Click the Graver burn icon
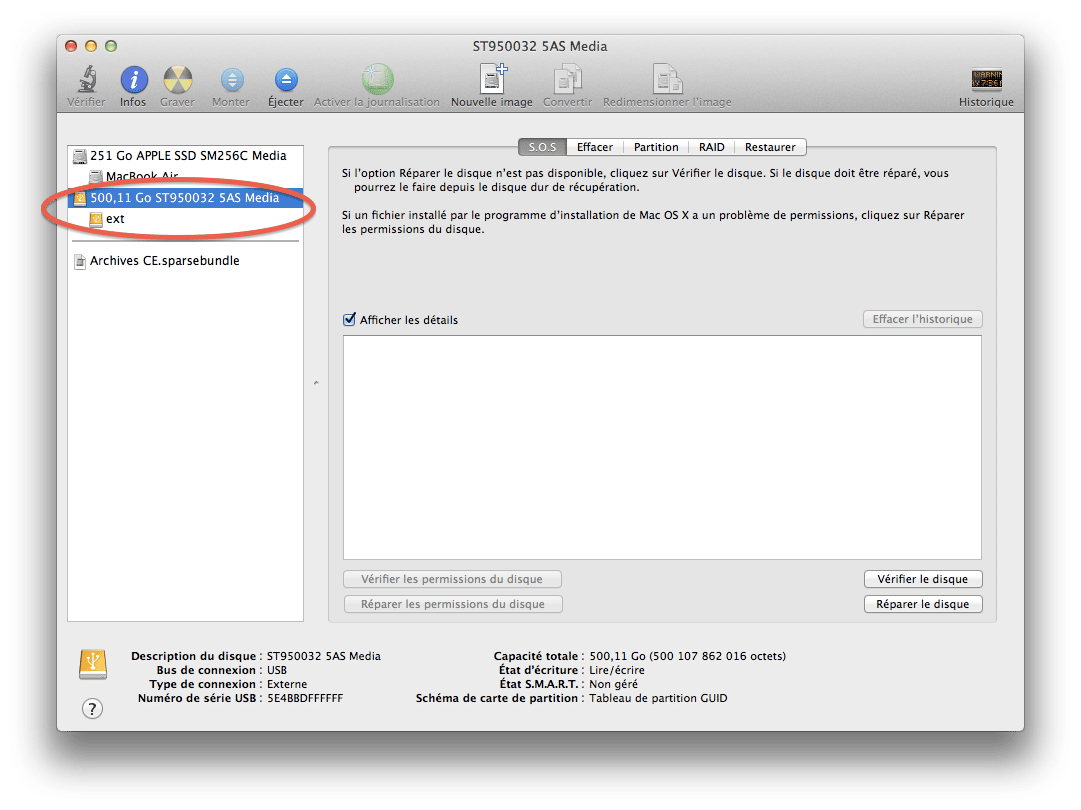 (x=178, y=79)
